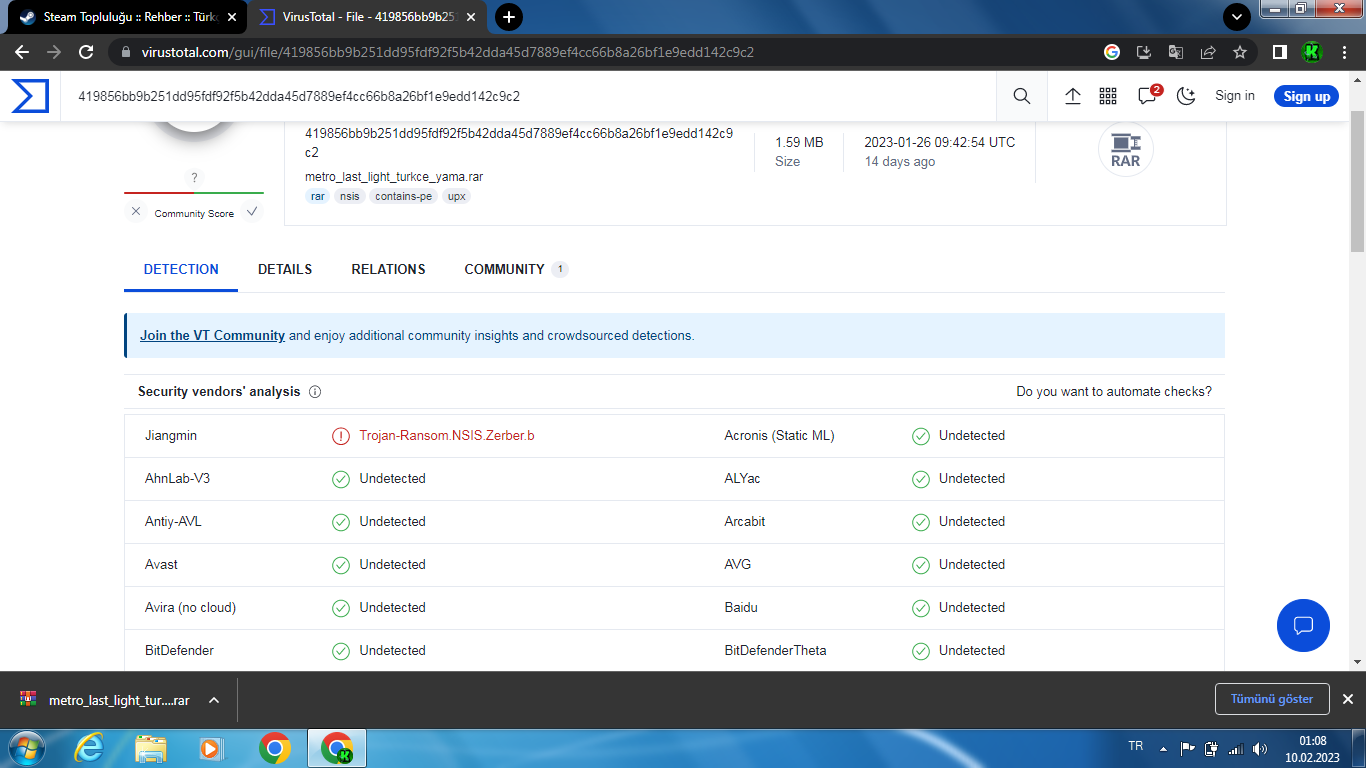This screenshot has width=1366, height=768.
Task: Click the upload file icon
Action: click(x=1073, y=96)
